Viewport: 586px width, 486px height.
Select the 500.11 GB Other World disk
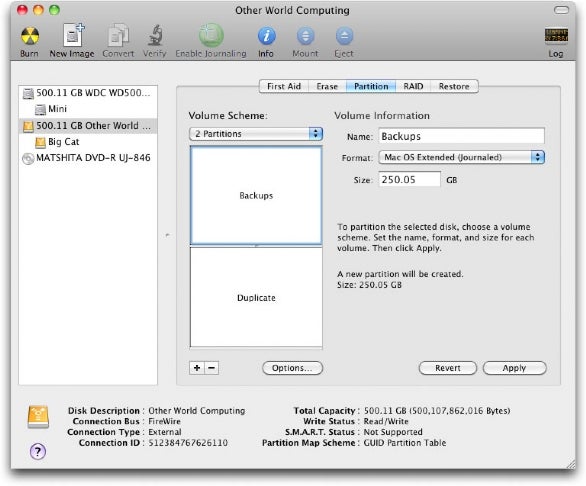coord(88,126)
